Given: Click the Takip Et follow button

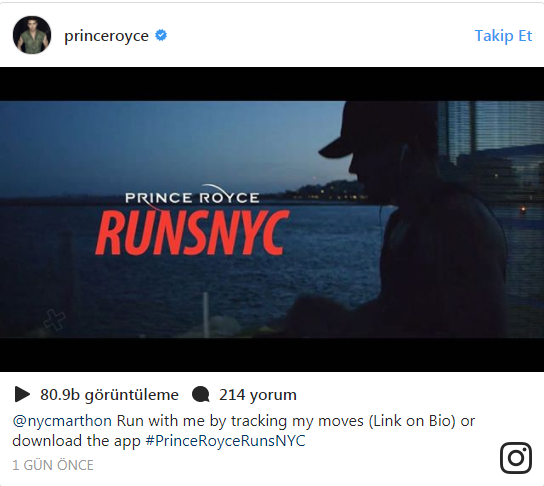Looking at the screenshot, I should pos(503,36).
